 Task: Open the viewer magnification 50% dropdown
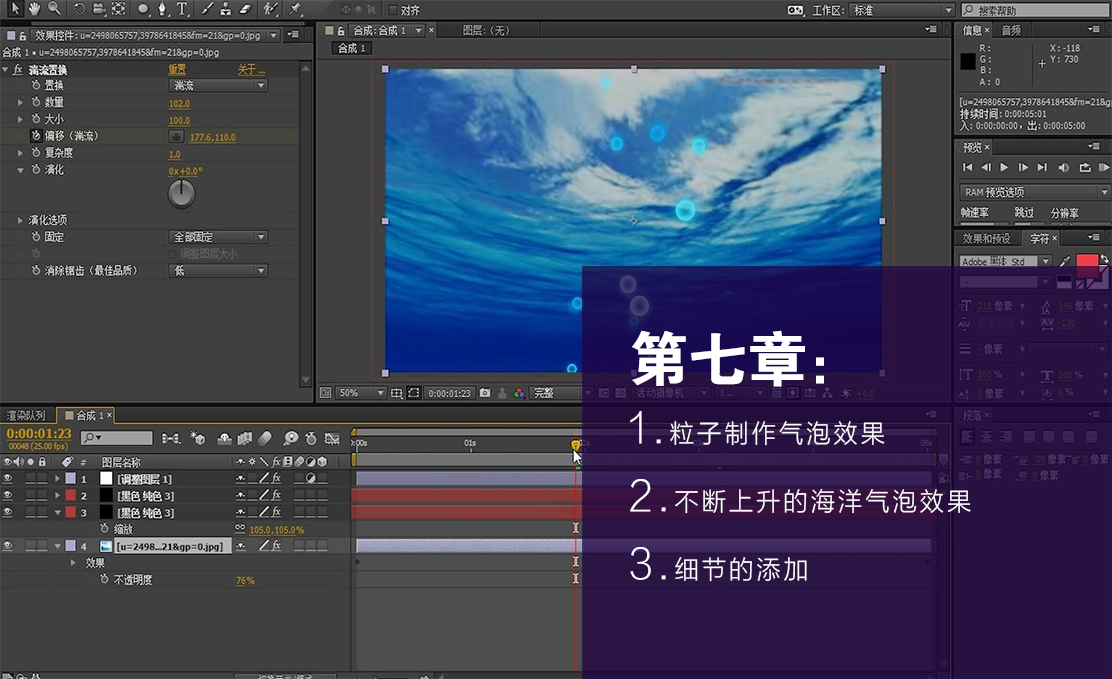361,392
